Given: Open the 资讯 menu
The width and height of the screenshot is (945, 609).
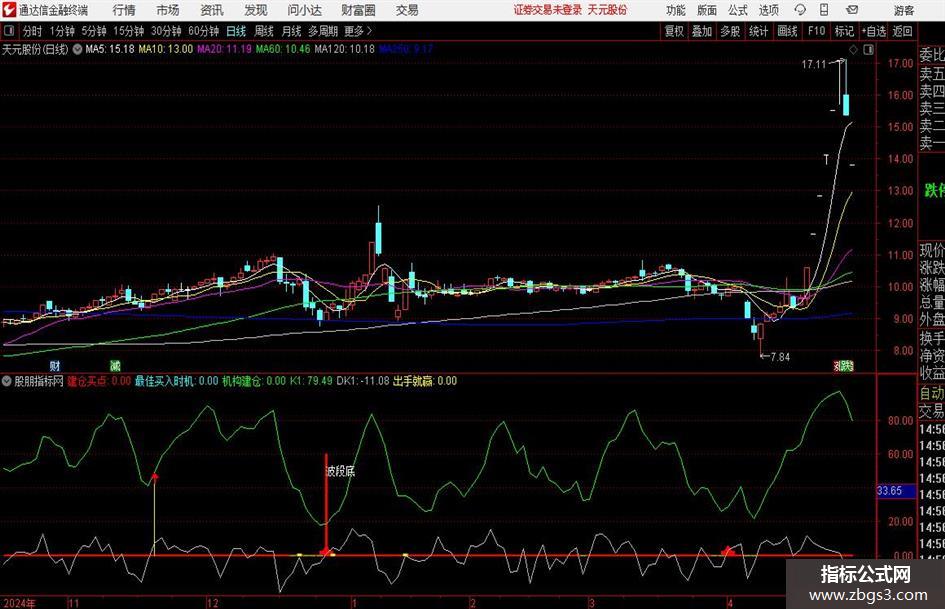Looking at the screenshot, I should point(212,10).
